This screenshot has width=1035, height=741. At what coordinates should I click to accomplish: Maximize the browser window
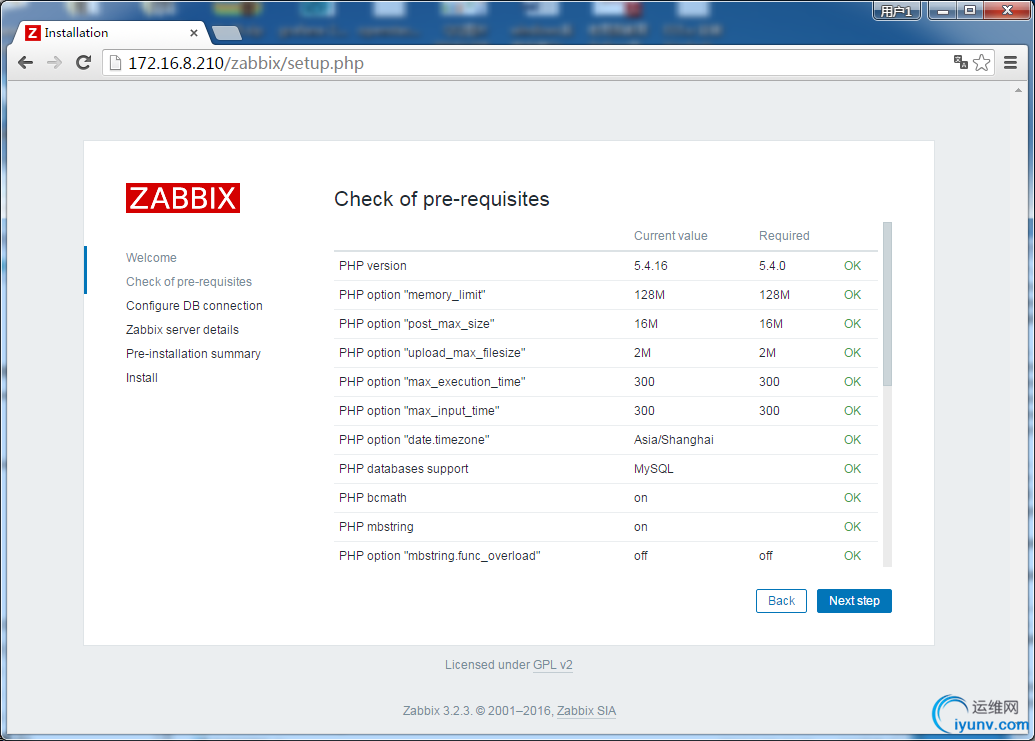(970, 11)
